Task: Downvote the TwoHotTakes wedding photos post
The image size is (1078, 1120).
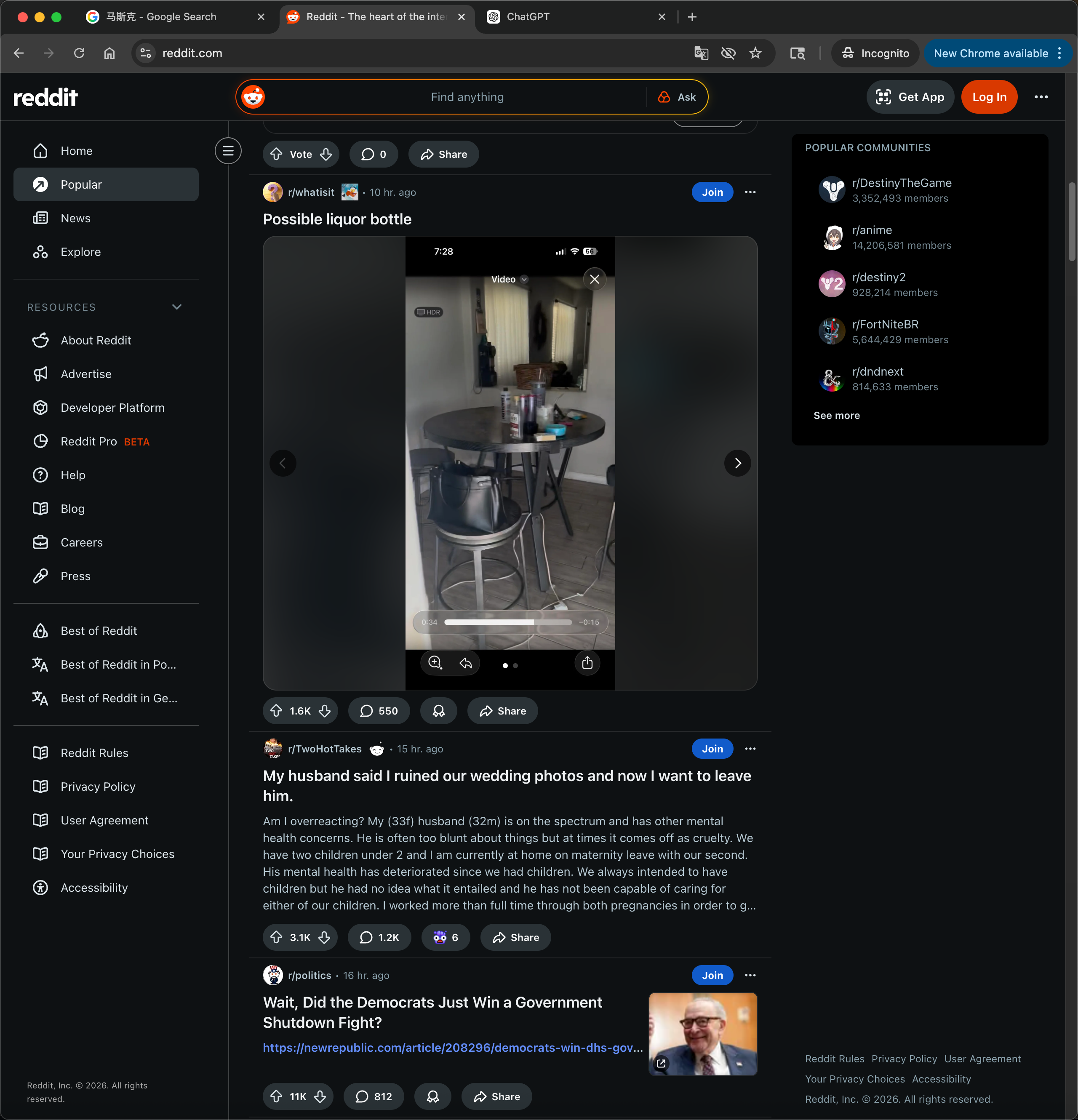Action: pyautogui.click(x=324, y=937)
